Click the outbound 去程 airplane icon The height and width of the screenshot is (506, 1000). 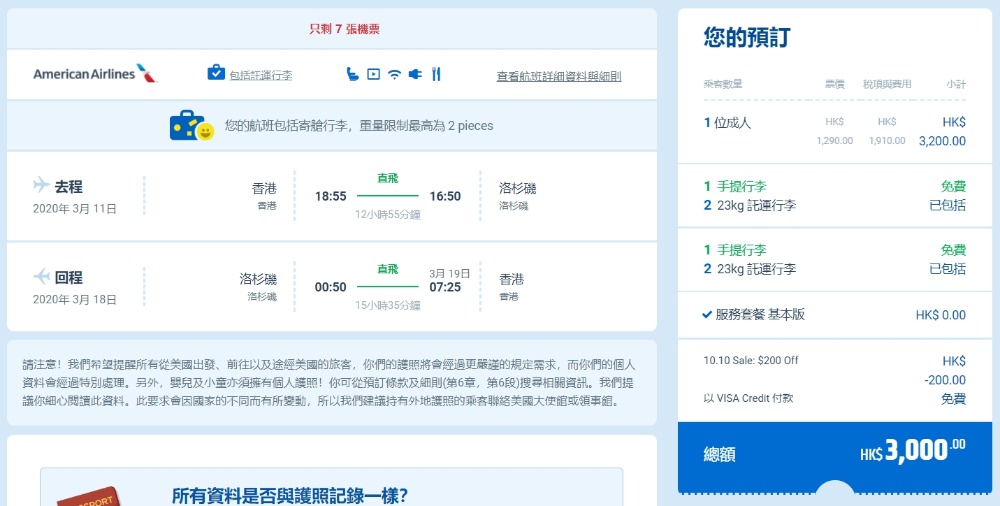(x=42, y=185)
